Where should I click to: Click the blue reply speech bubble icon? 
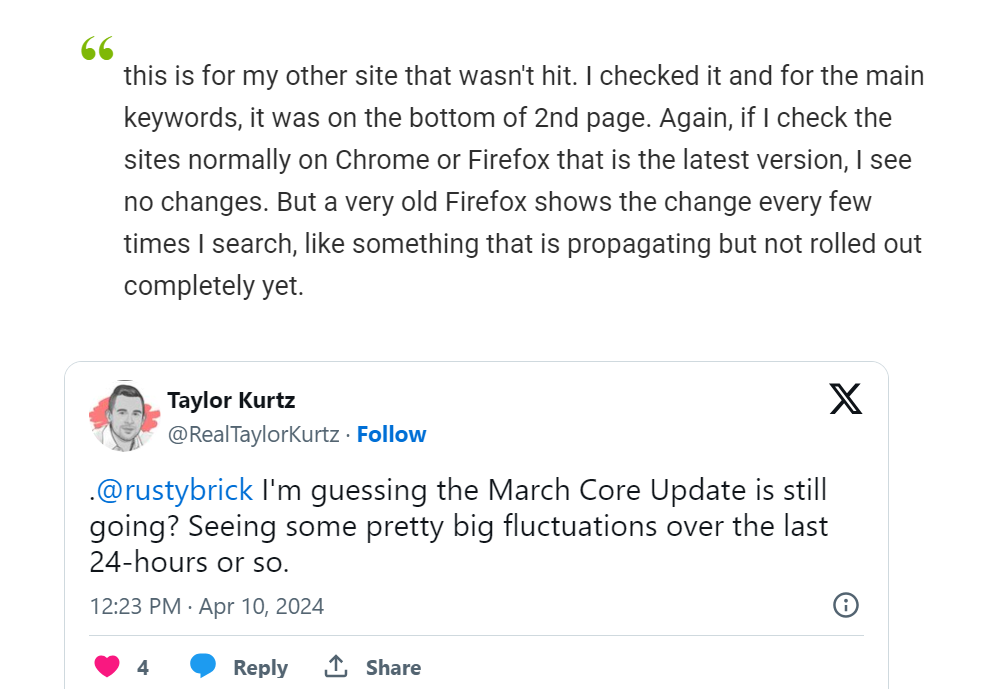pos(204,666)
